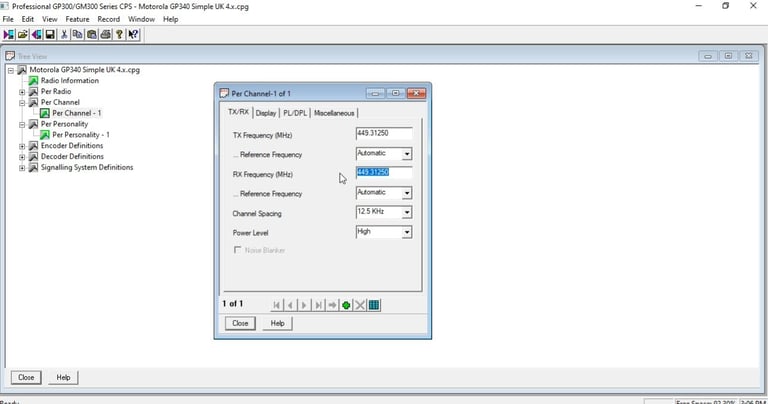Click the TX Frequency input field
Screen dimensions: 768x404
tap(384, 133)
